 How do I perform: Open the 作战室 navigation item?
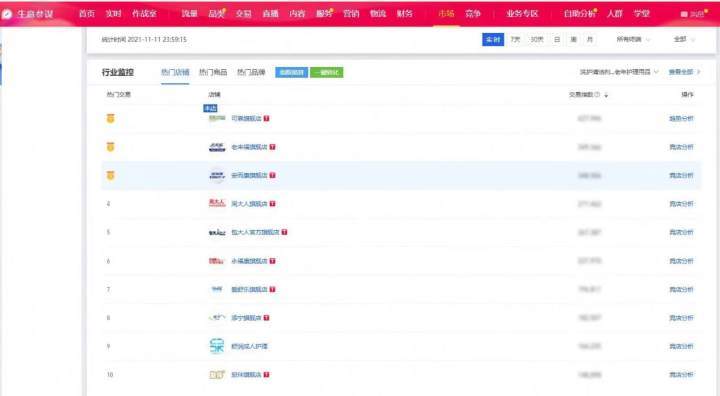pyautogui.click(x=144, y=14)
